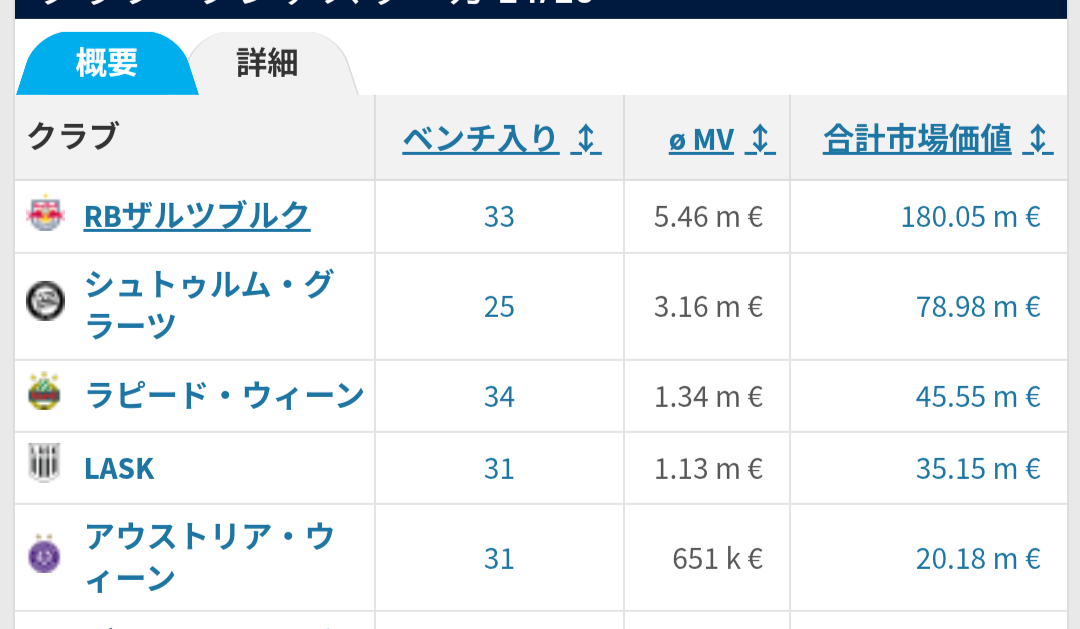Switch to the 詳細 tab

click(268, 63)
